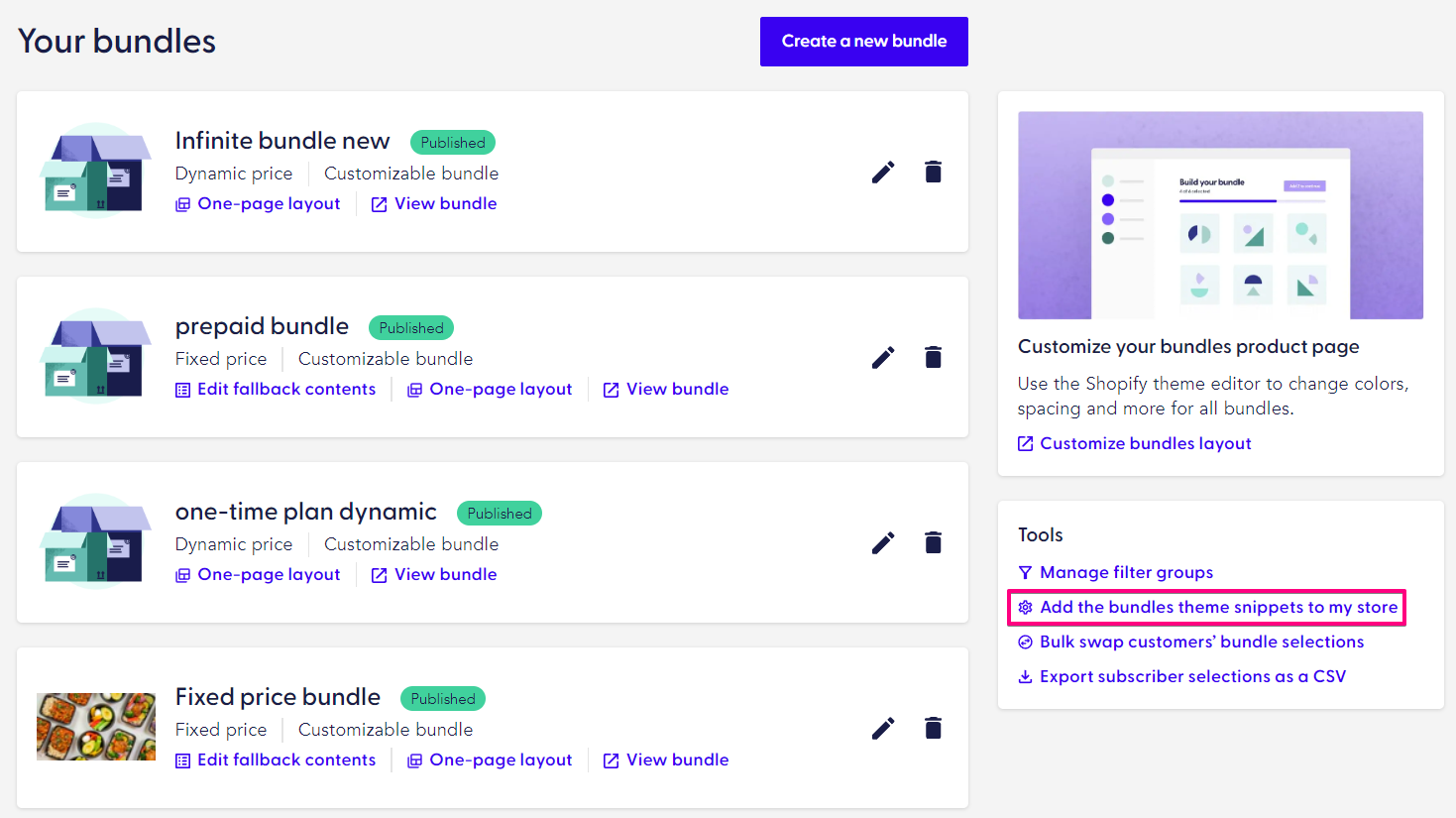
Task: Click the delete icon for Fixed price bundle
Action: click(x=933, y=728)
